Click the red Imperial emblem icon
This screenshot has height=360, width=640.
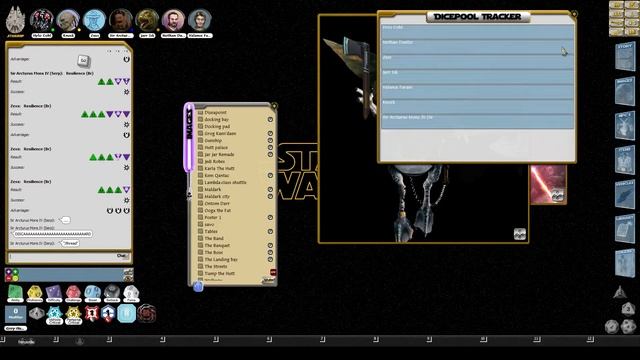click(91, 314)
